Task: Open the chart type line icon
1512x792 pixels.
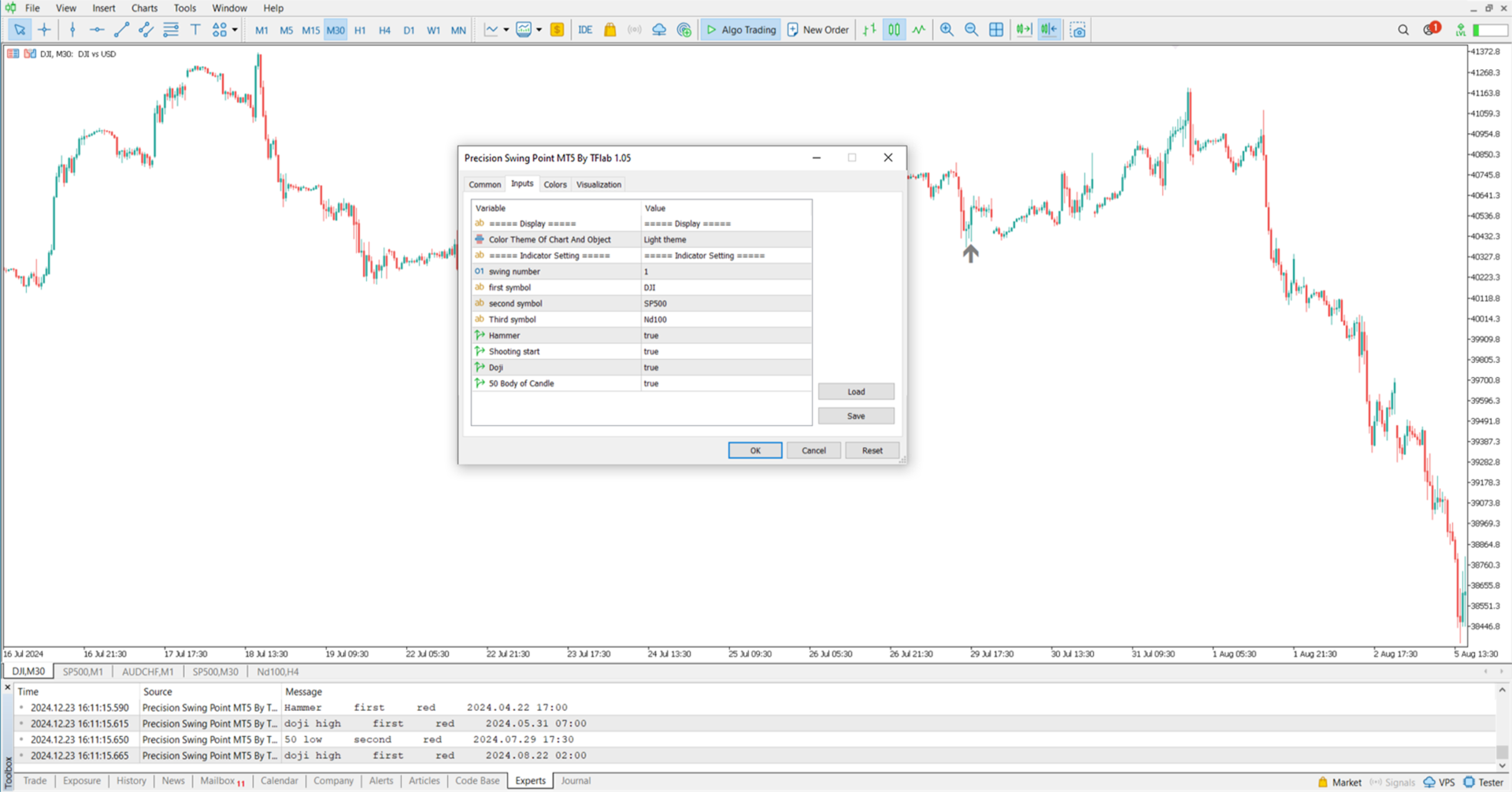Action: (x=491, y=30)
